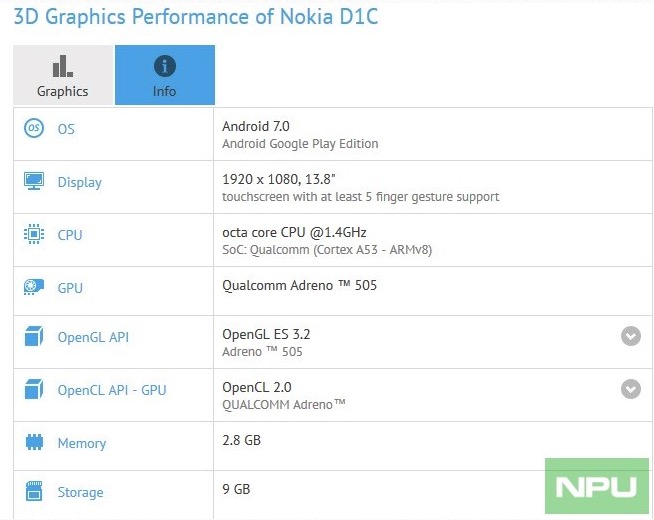
Task: Click the OS icon in the first row
Action: [34, 129]
